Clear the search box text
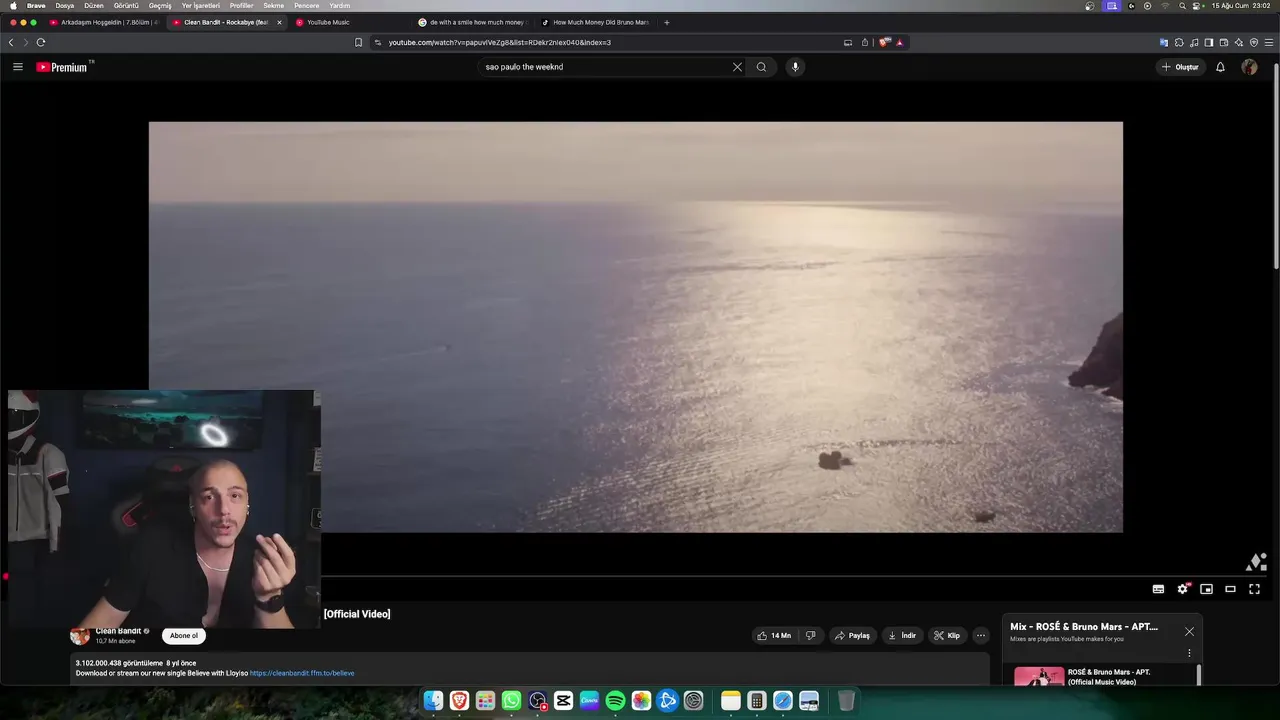 pos(737,67)
